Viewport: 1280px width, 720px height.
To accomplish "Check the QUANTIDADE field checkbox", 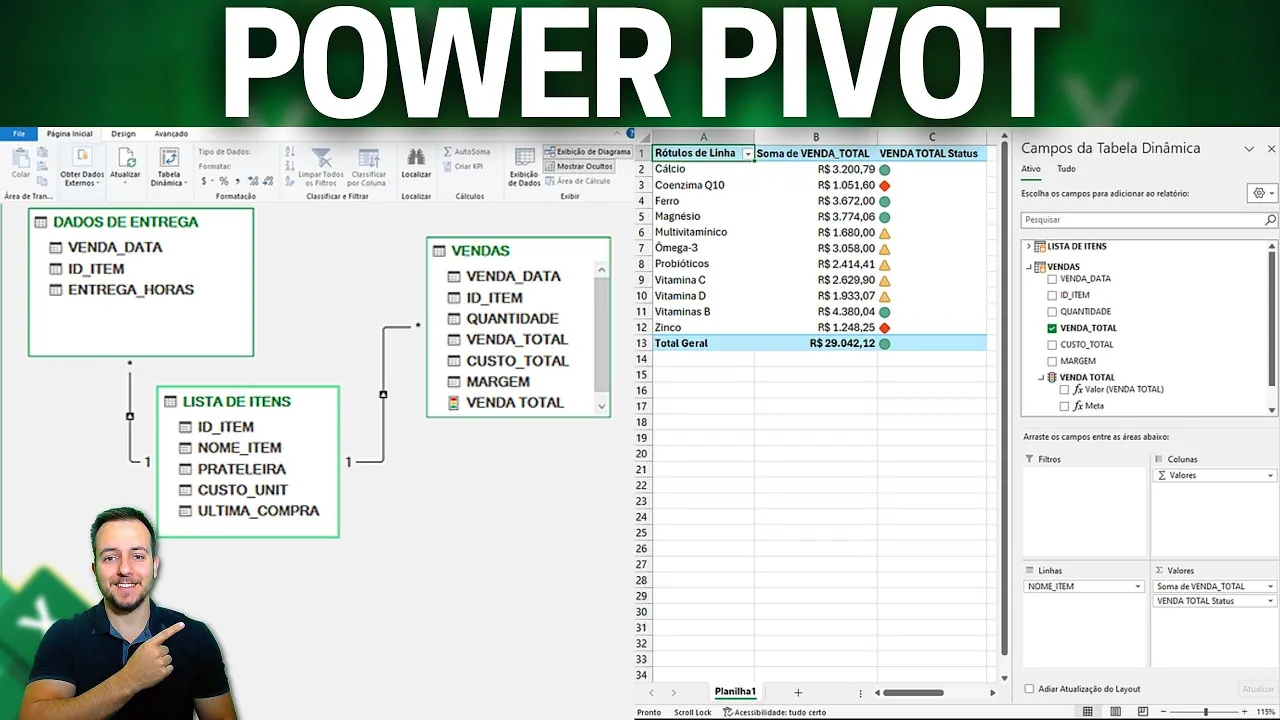I will [x=1052, y=311].
